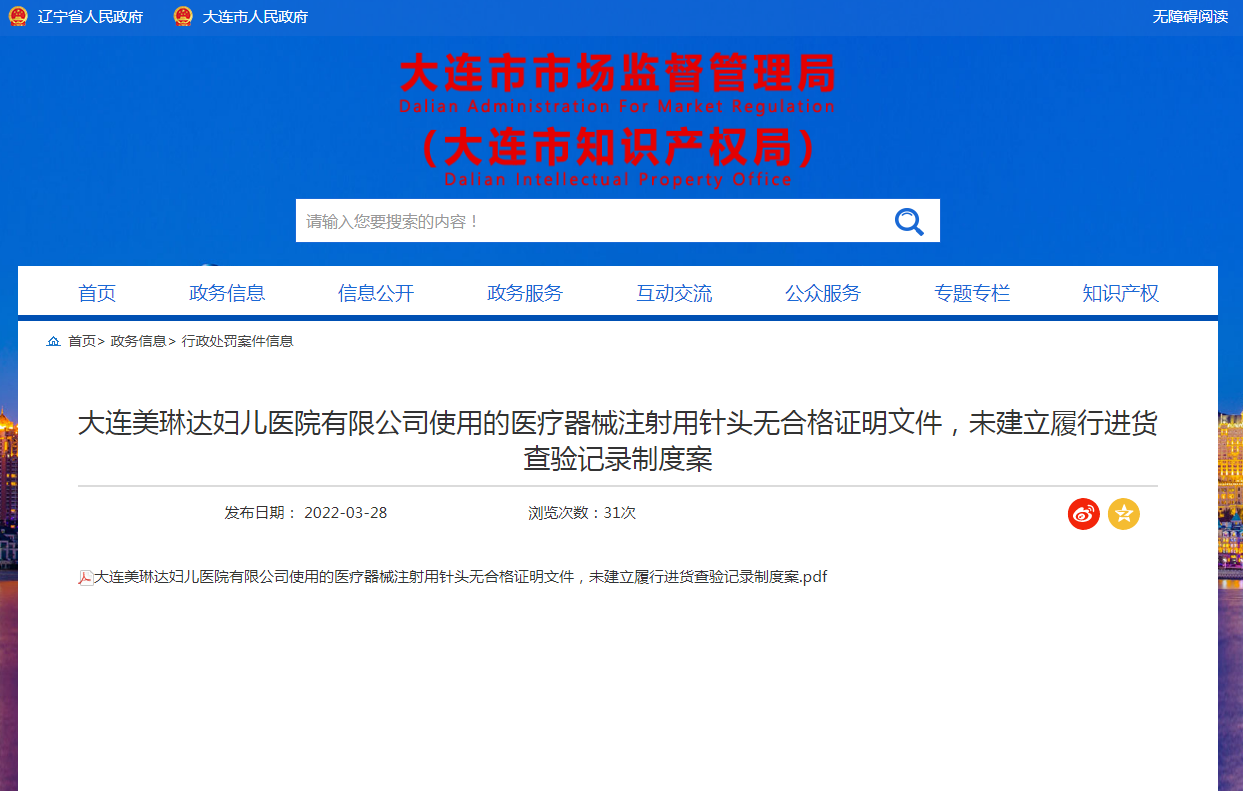Screen dimensions: 1243x791
Task: Open 互动交流 navigation item
Action: click(x=674, y=293)
